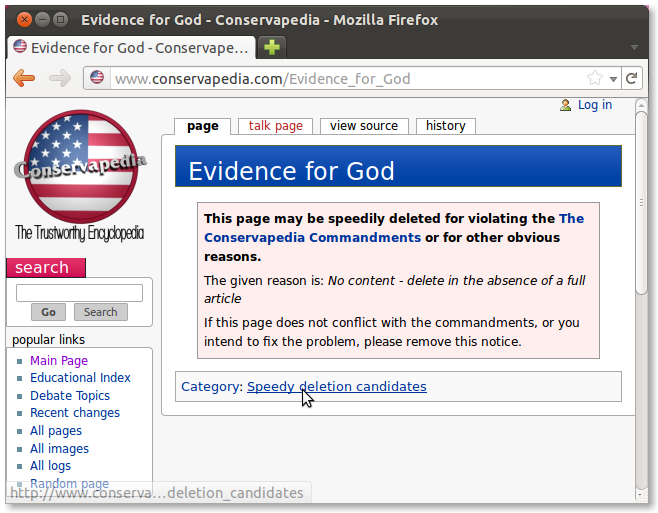The image size is (658, 513).
Task: Click the Evidence for God heading
Action: (x=291, y=171)
